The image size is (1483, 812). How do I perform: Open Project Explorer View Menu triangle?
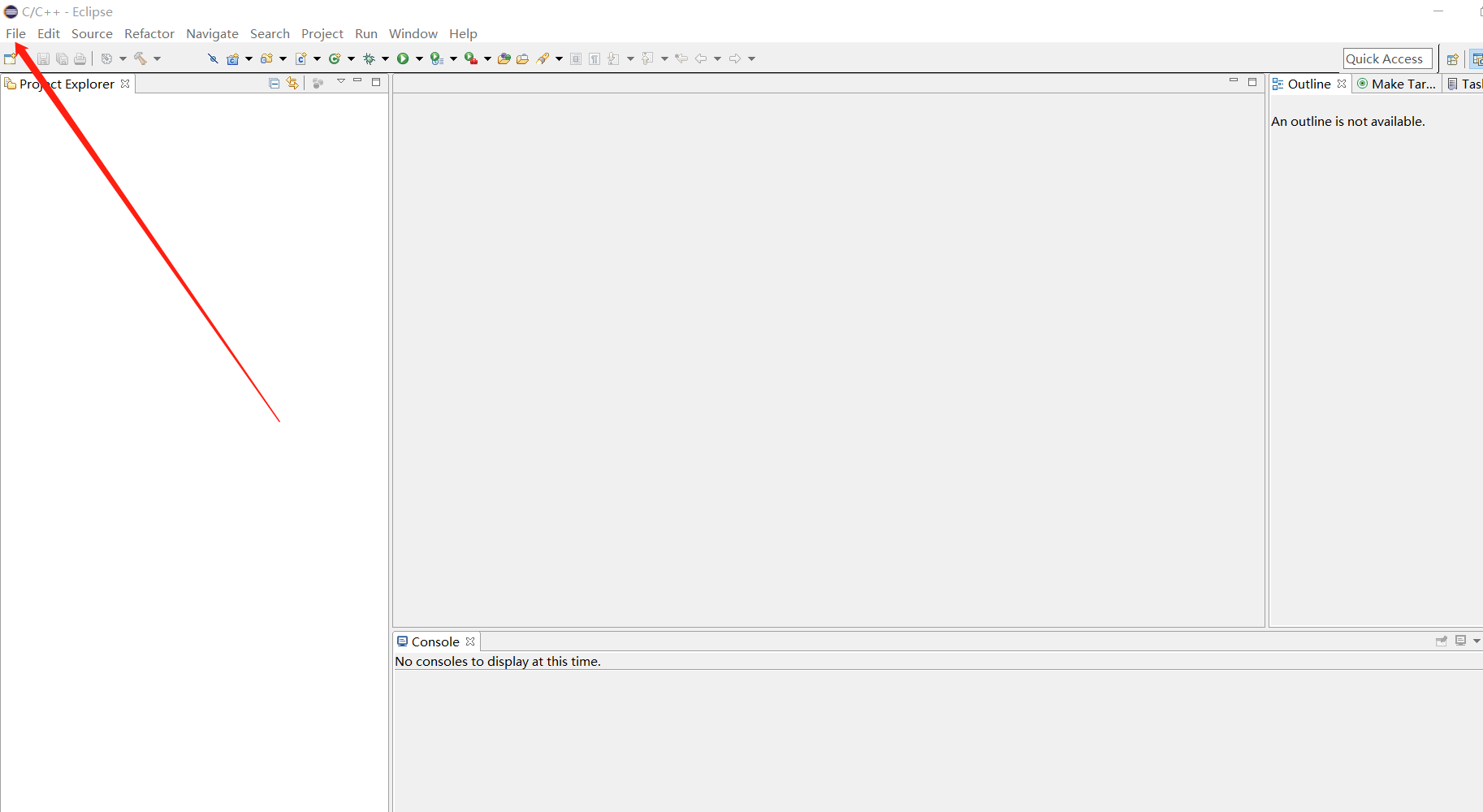pos(341,81)
